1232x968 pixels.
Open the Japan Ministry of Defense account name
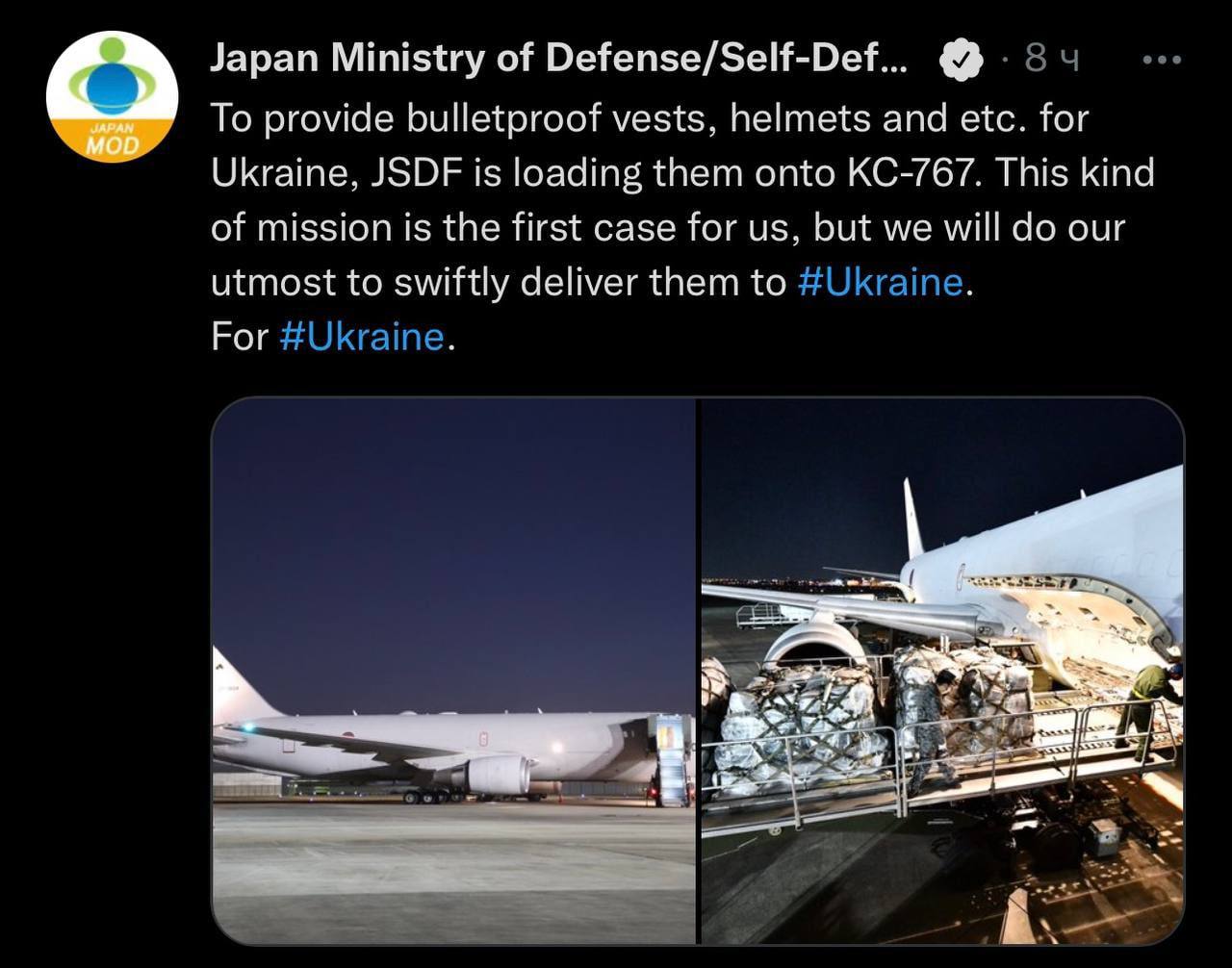tap(557, 60)
